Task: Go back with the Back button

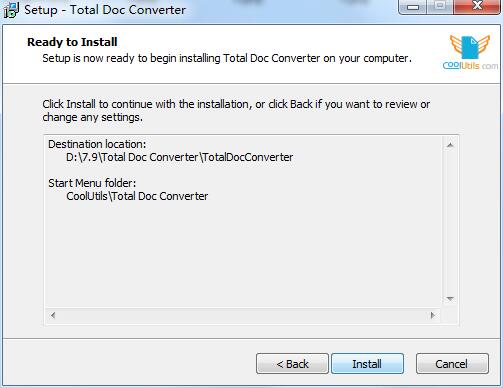Action: [292, 364]
